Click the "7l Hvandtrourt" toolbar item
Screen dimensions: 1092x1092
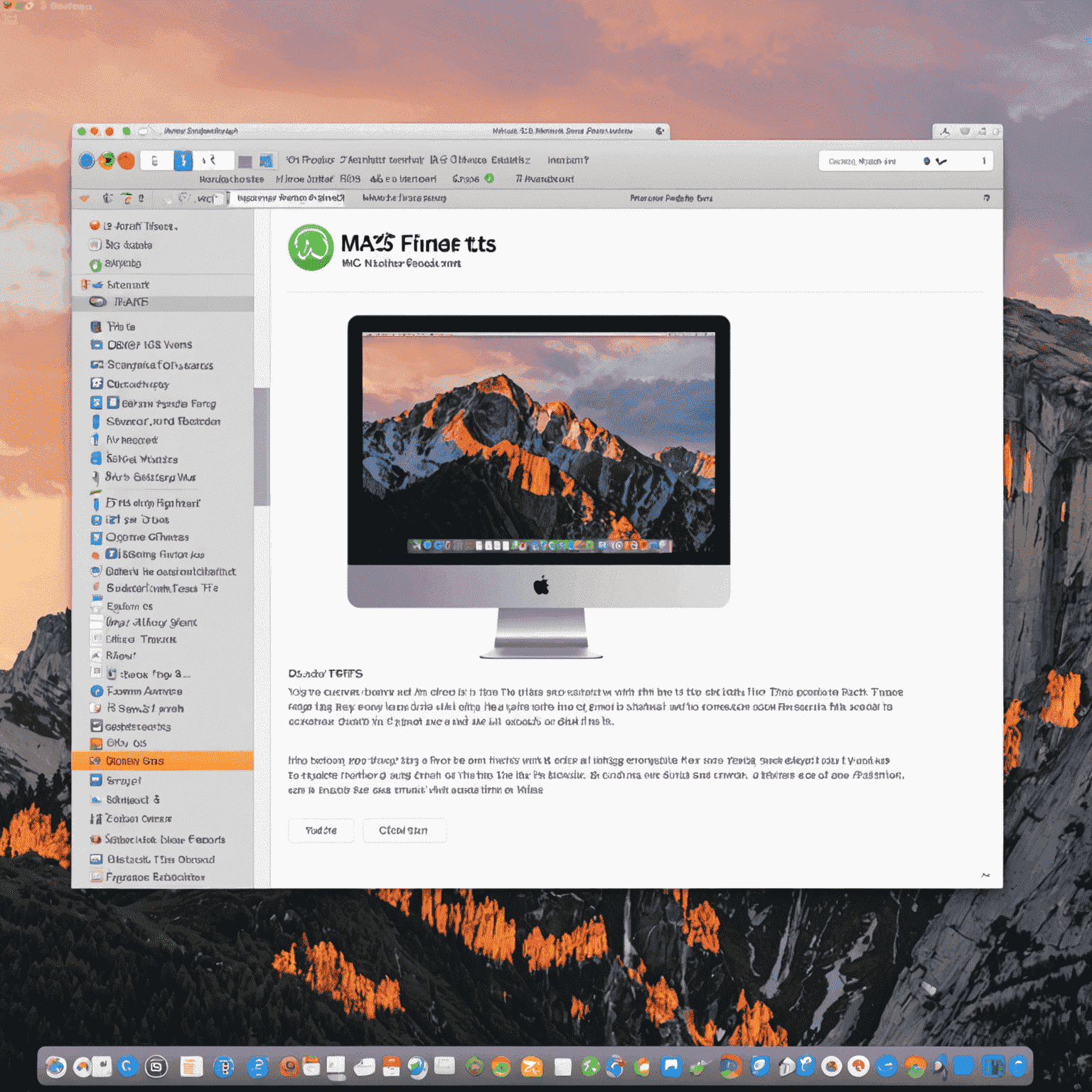coord(545,179)
